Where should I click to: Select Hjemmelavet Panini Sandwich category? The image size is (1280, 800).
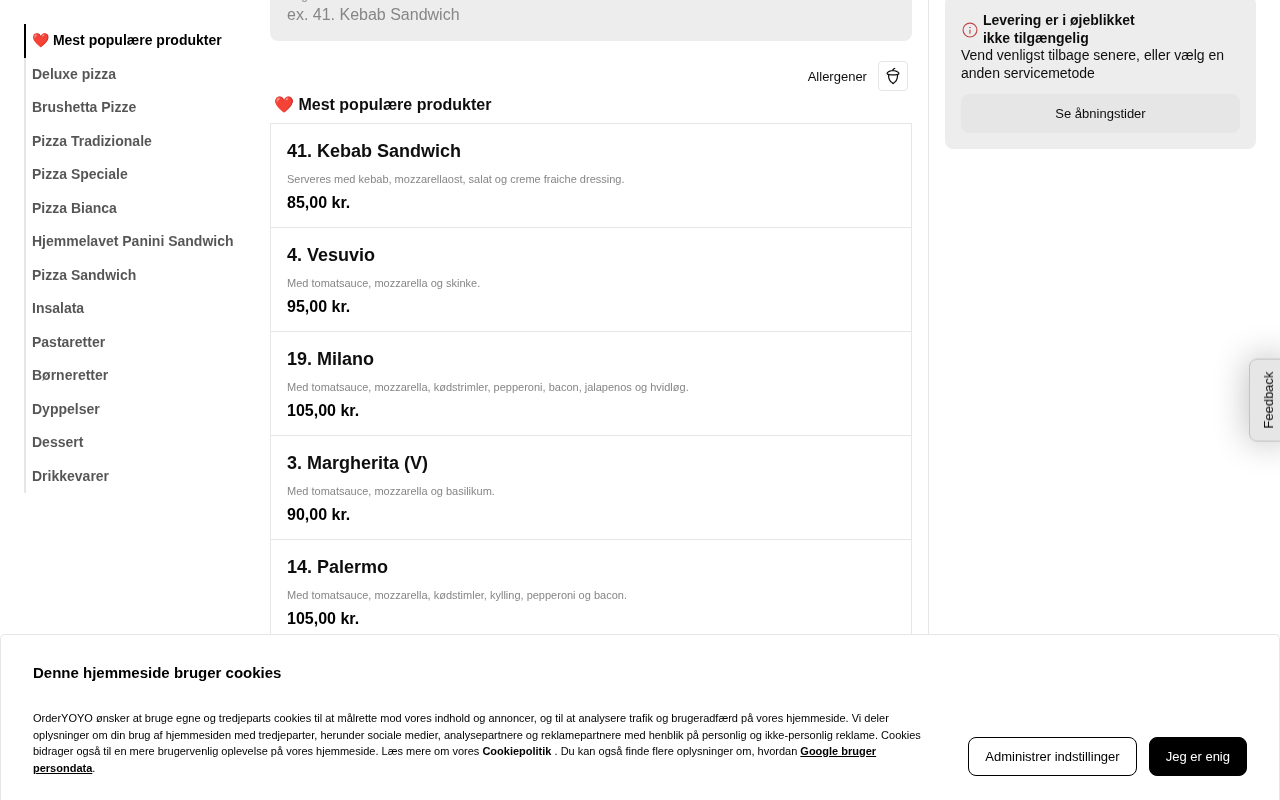[x=132, y=241]
